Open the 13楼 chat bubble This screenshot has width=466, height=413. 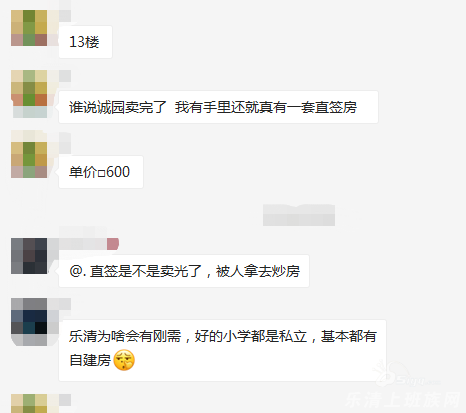pos(85,42)
